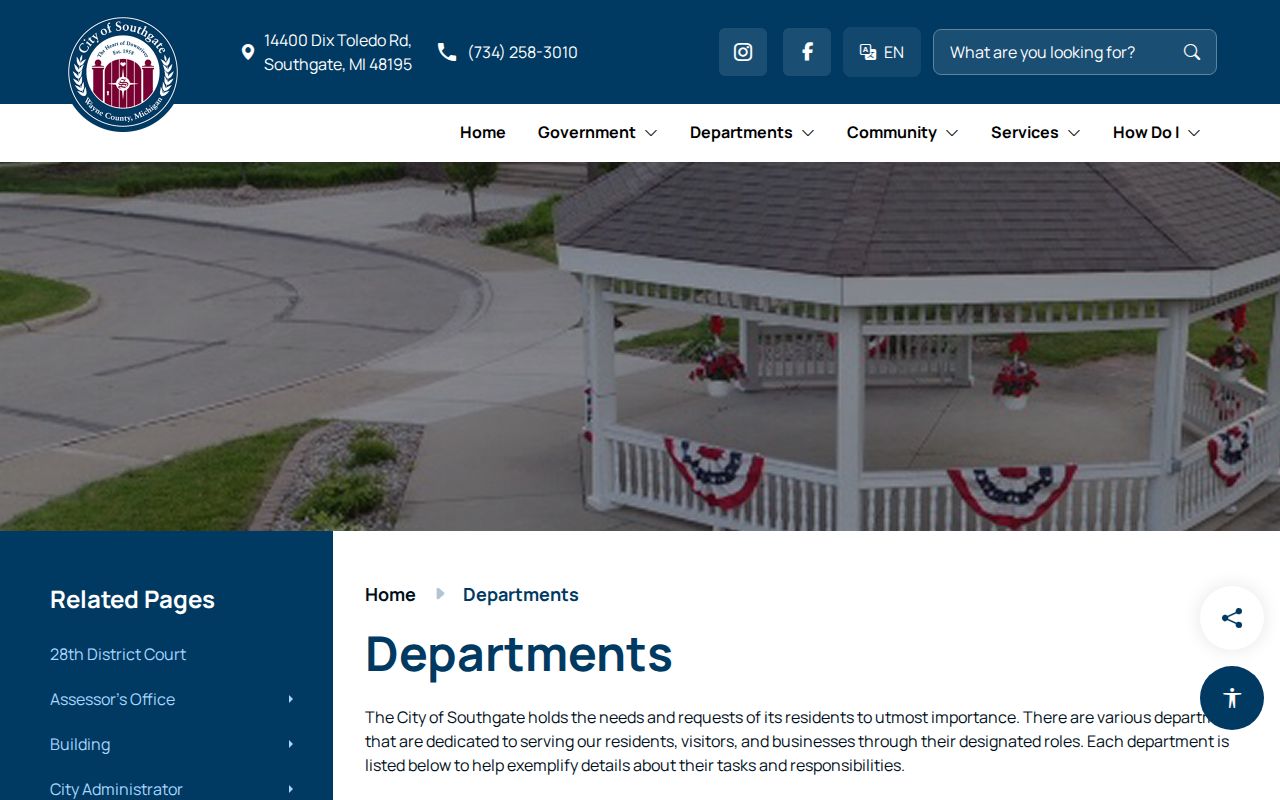Expand the Assessor's Office submenu arrow
The height and width of the screenshot is (800, 1280).
point(291,699)
